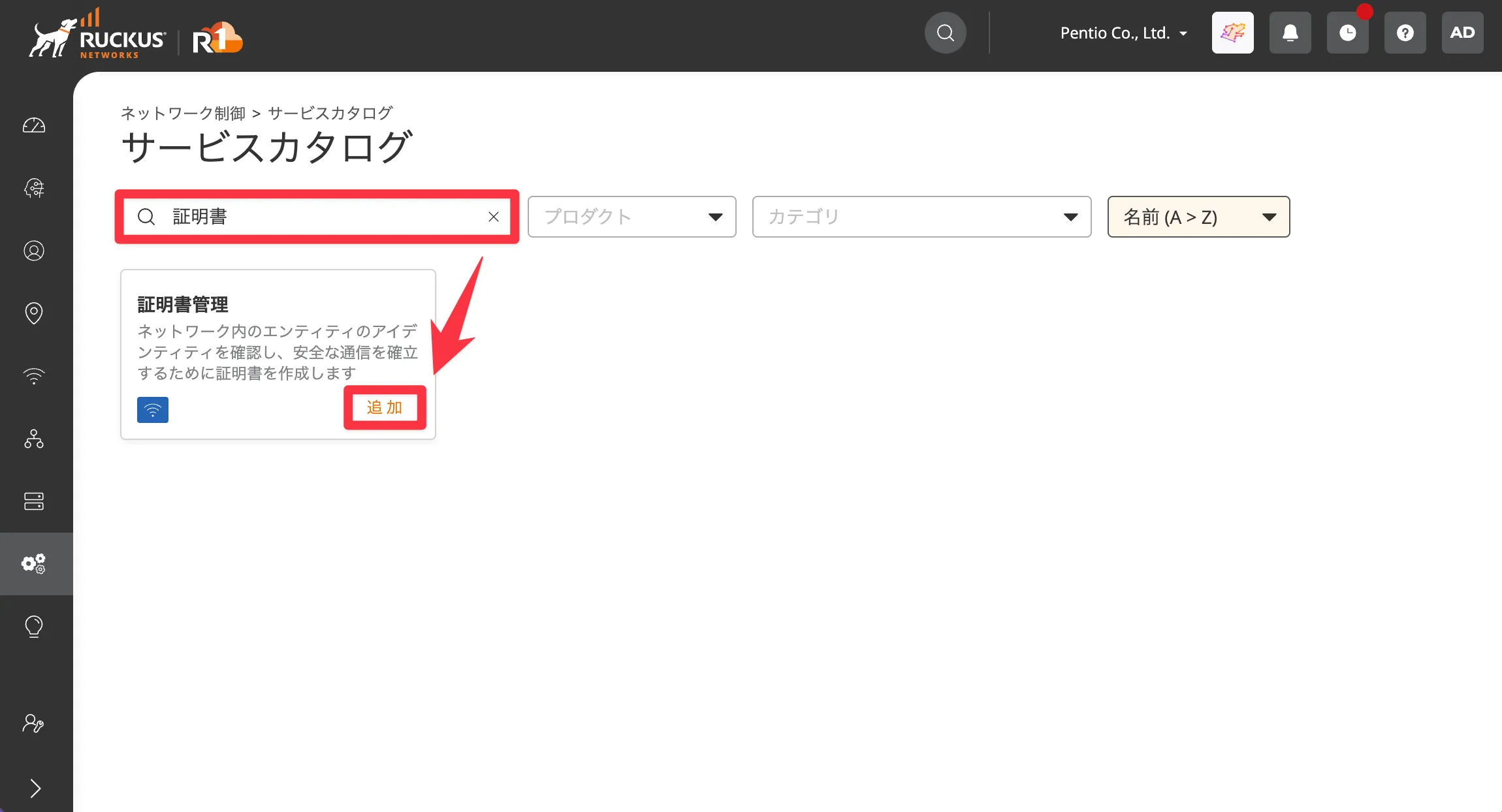
Task: Click the サービスカタログ breadcrumb link
Action: [330, 114]
